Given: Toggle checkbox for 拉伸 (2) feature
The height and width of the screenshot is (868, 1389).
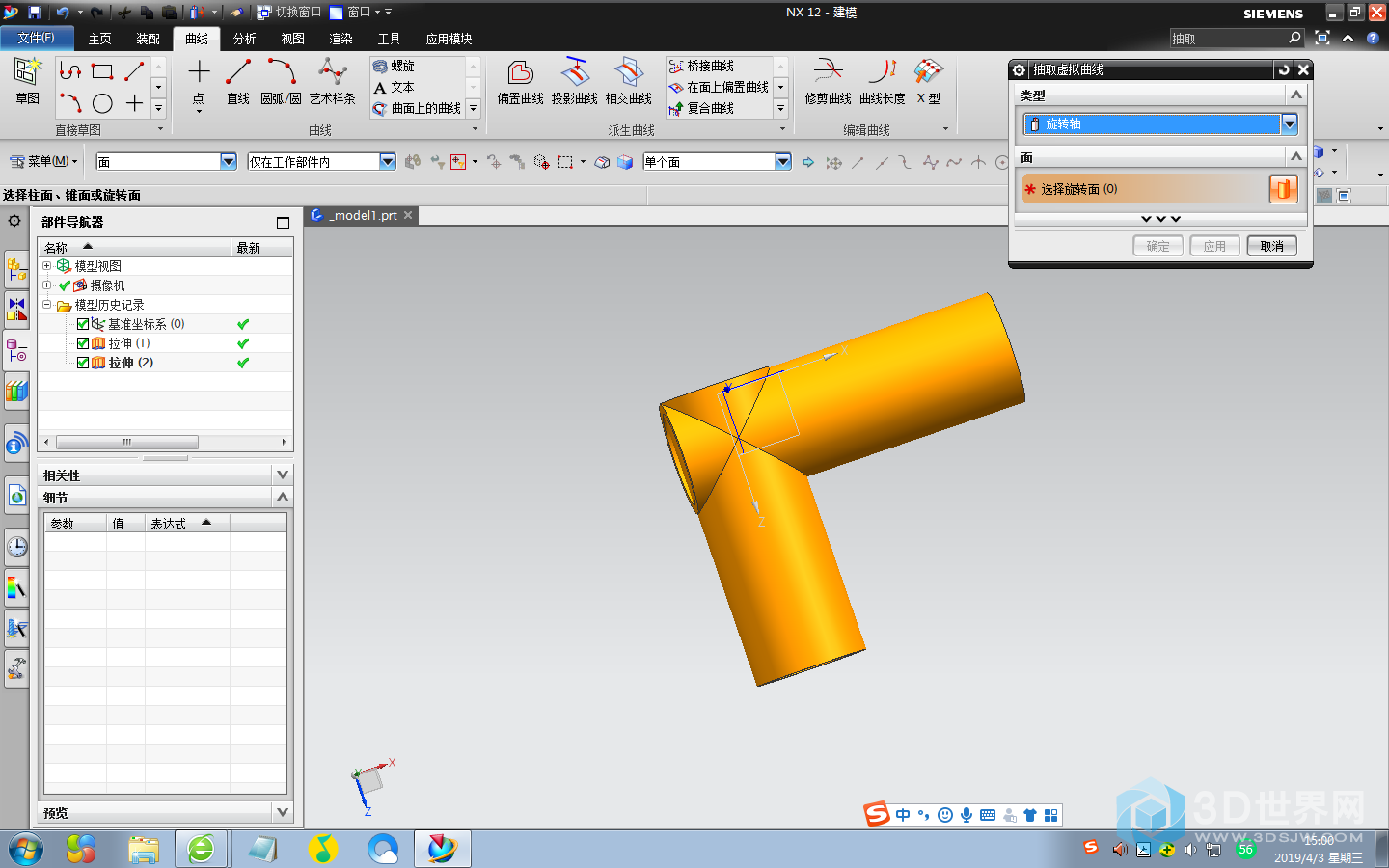Looking at the screenshot, I should point(83,363).
